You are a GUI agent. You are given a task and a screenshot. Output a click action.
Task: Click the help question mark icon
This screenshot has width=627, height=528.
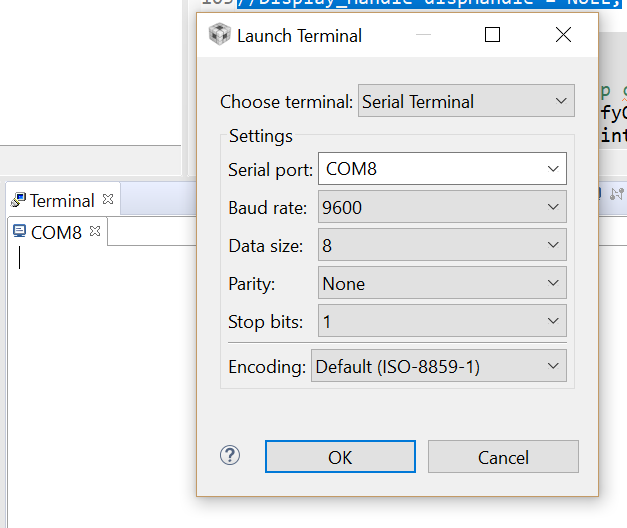[x=230, y=455]
